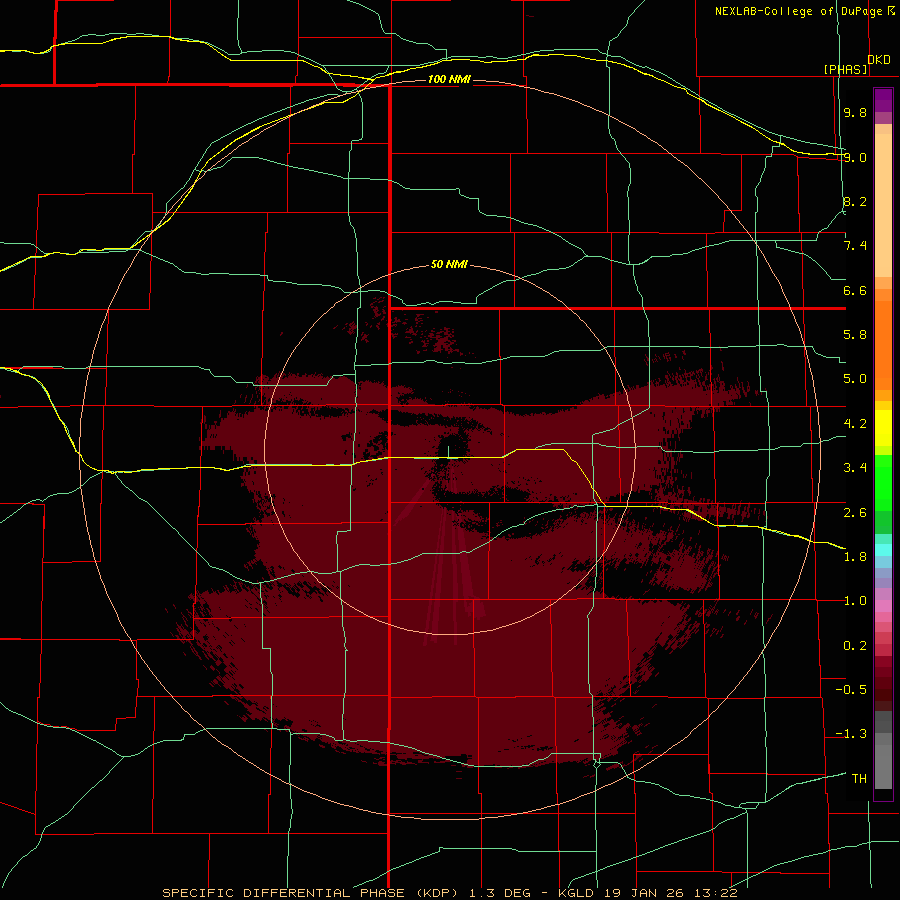Screen dimensions: 900x900
Task: Click the light peach color bar segment
Action: coord(883,207)
